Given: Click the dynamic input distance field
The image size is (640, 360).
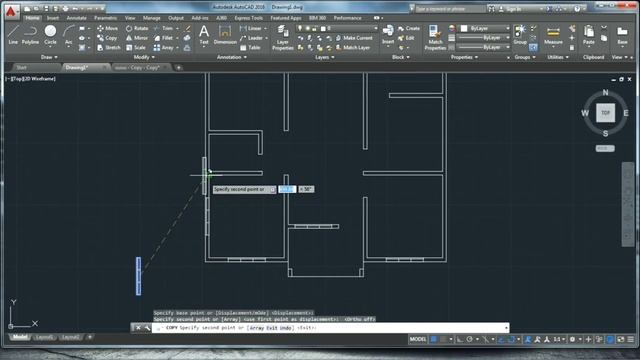Looking at the screenshot, I should pyautogui.click(x=287, y=189).
